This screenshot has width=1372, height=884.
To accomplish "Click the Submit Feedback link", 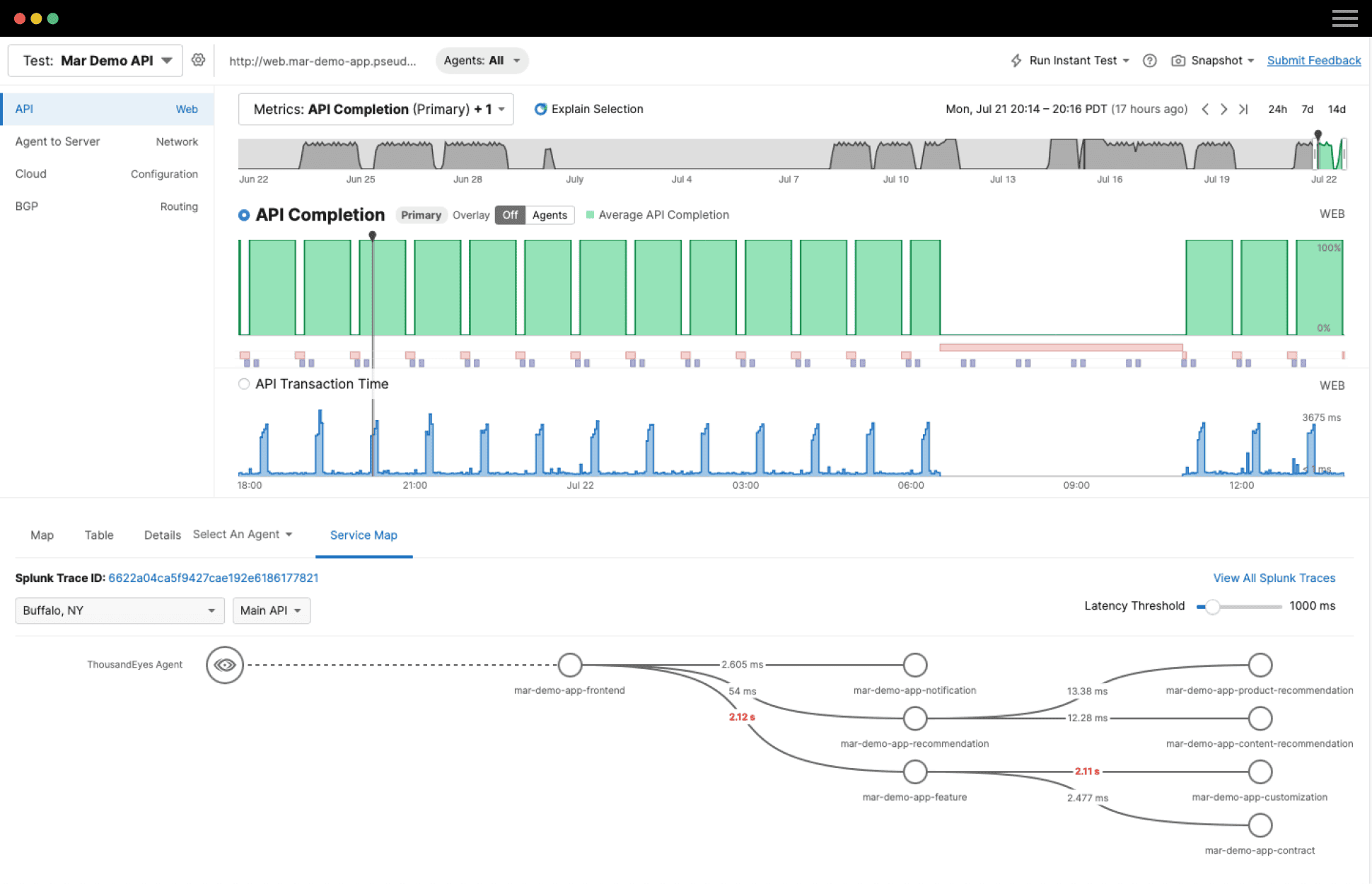I will [x=1313, y=60].
